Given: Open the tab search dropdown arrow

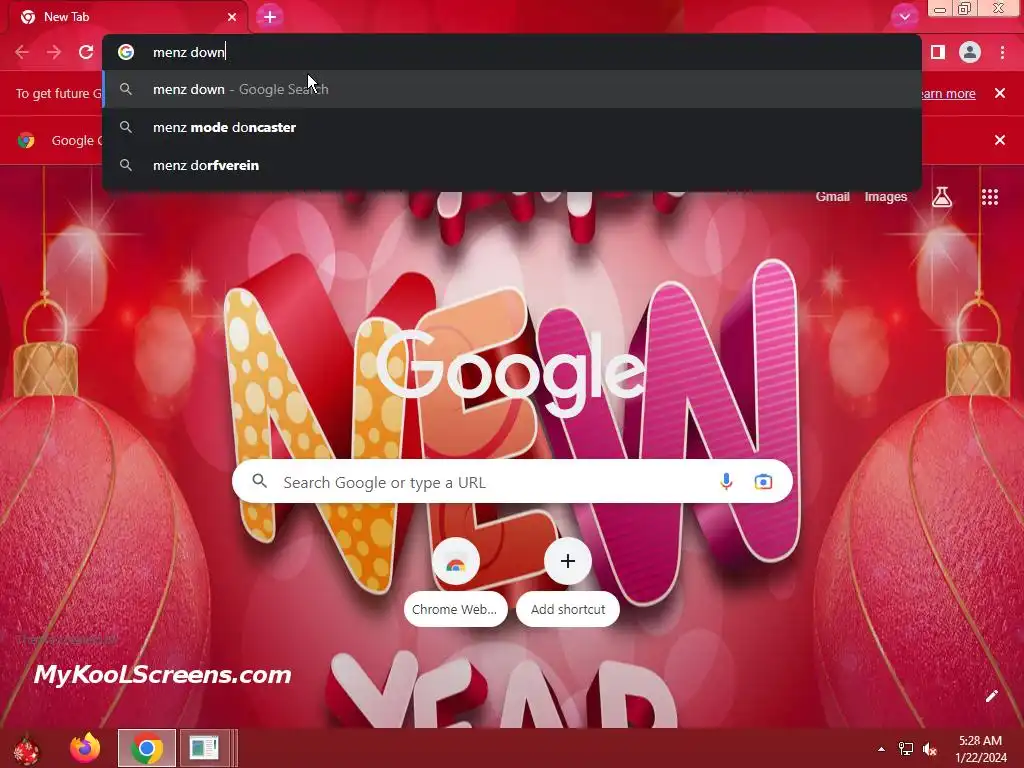Looking at the screenshot, I should pyautogui.click(x=904, y=17).
